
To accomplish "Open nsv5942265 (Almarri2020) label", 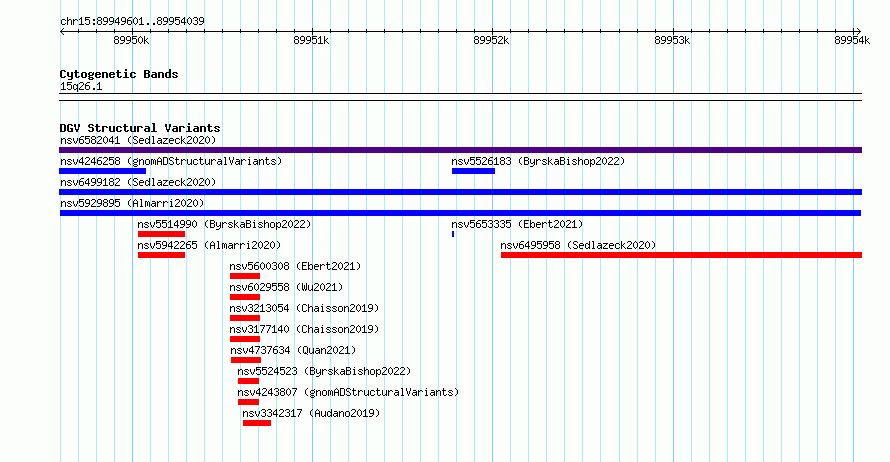I will point(209,245).
